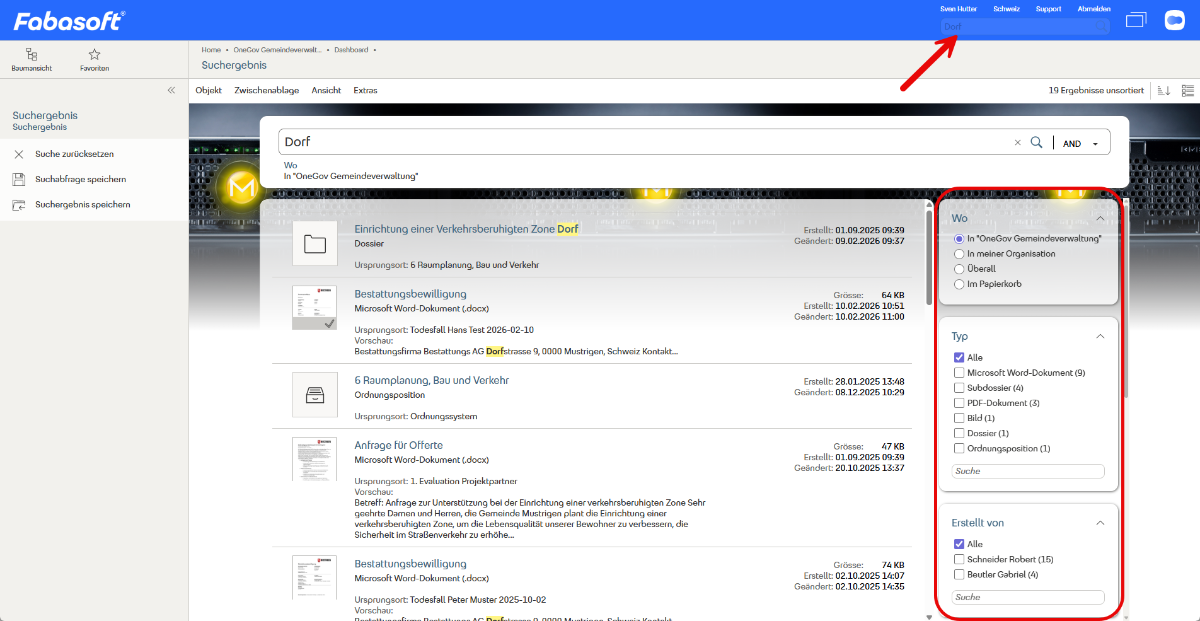Screen dimensions: 1200x621
Task: Click the windows icon in top header
Action: pyautogui.click(x=1135, y=20)
